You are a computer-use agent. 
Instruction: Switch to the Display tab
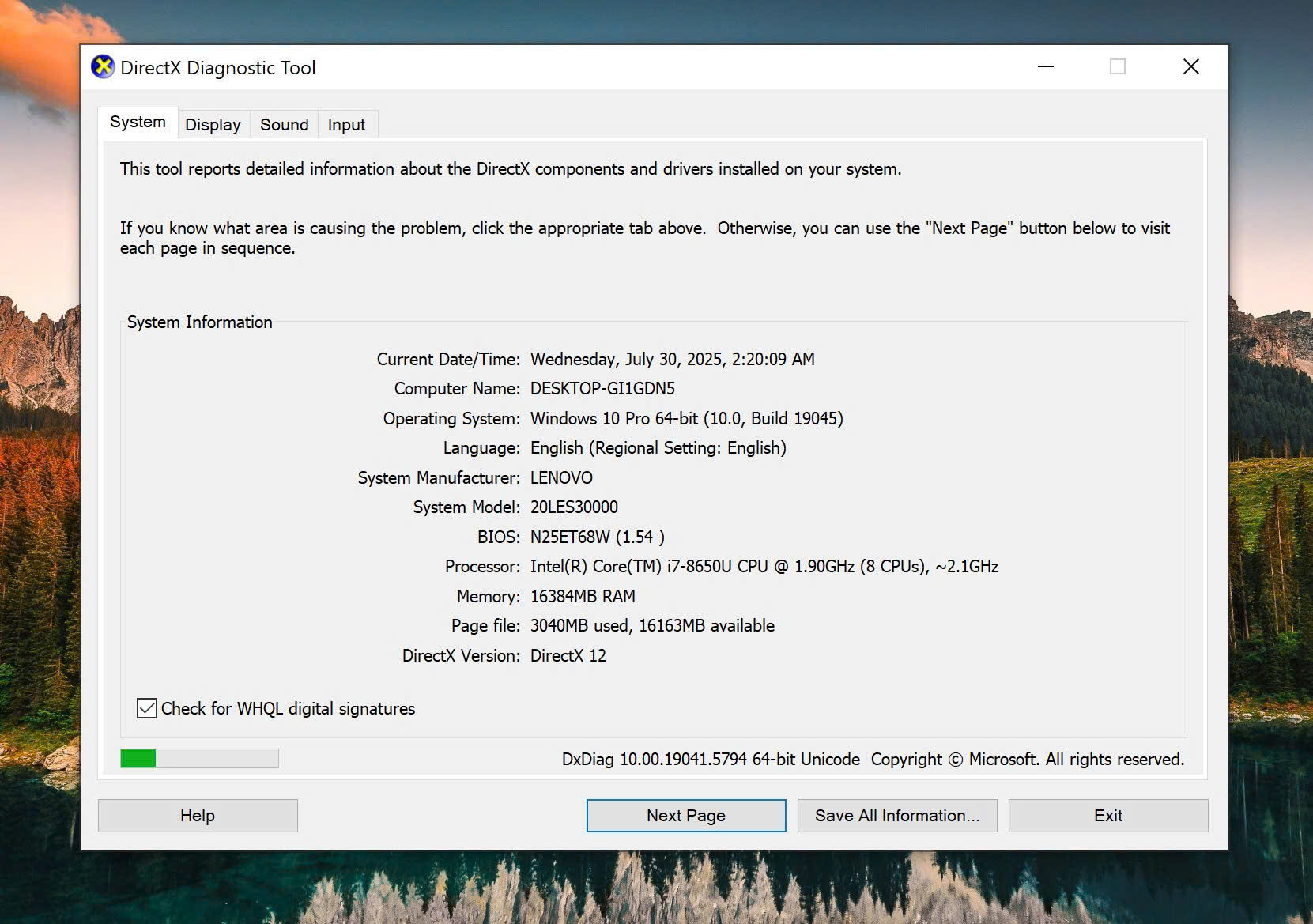[x=213, y=125]
